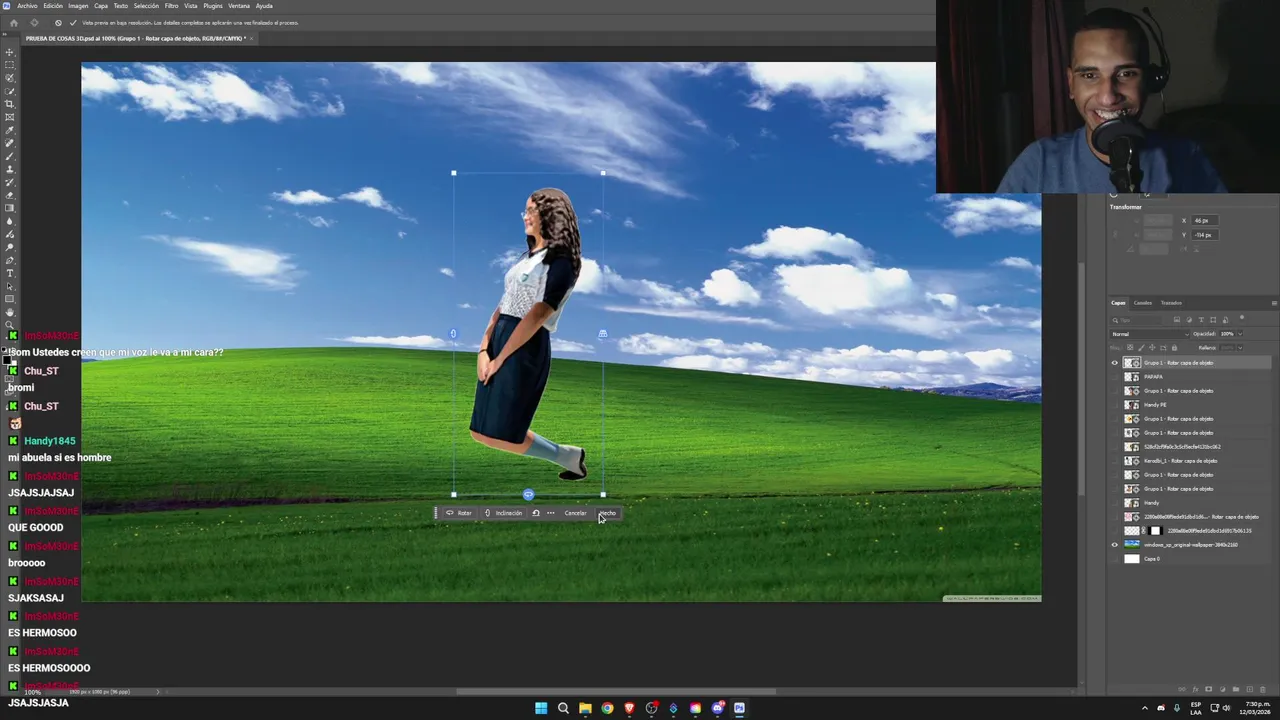Open the Layers panel flyout menu

pyautogui.click(x=1273, y=303)
